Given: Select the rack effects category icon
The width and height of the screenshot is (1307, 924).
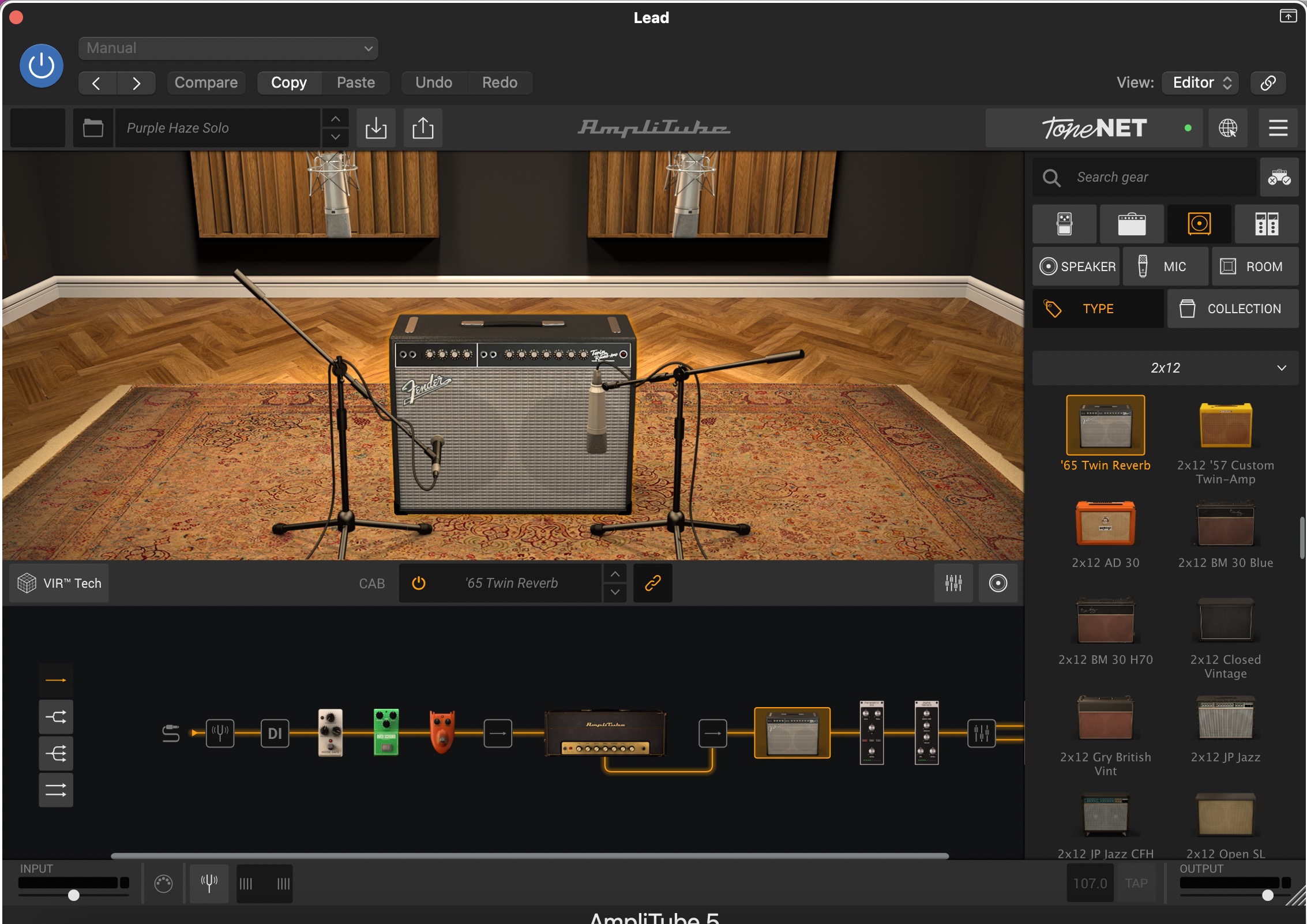Looking at the screenshot, I should [x=1267, y=224].
